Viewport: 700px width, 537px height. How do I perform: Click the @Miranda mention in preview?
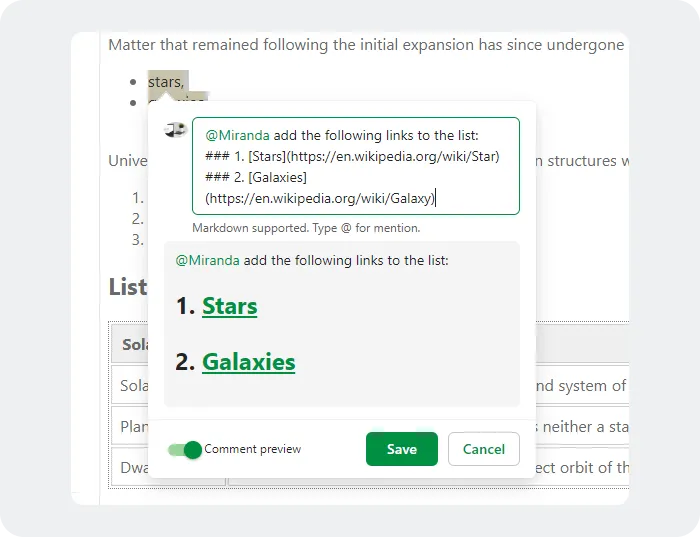[x=207, y=260]
